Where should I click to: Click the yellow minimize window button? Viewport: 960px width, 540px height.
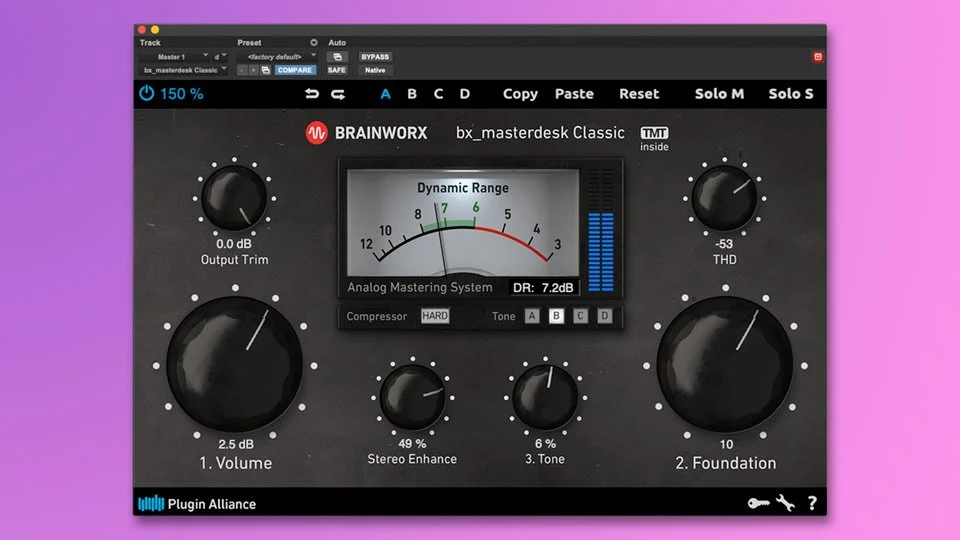pos(155,29)
